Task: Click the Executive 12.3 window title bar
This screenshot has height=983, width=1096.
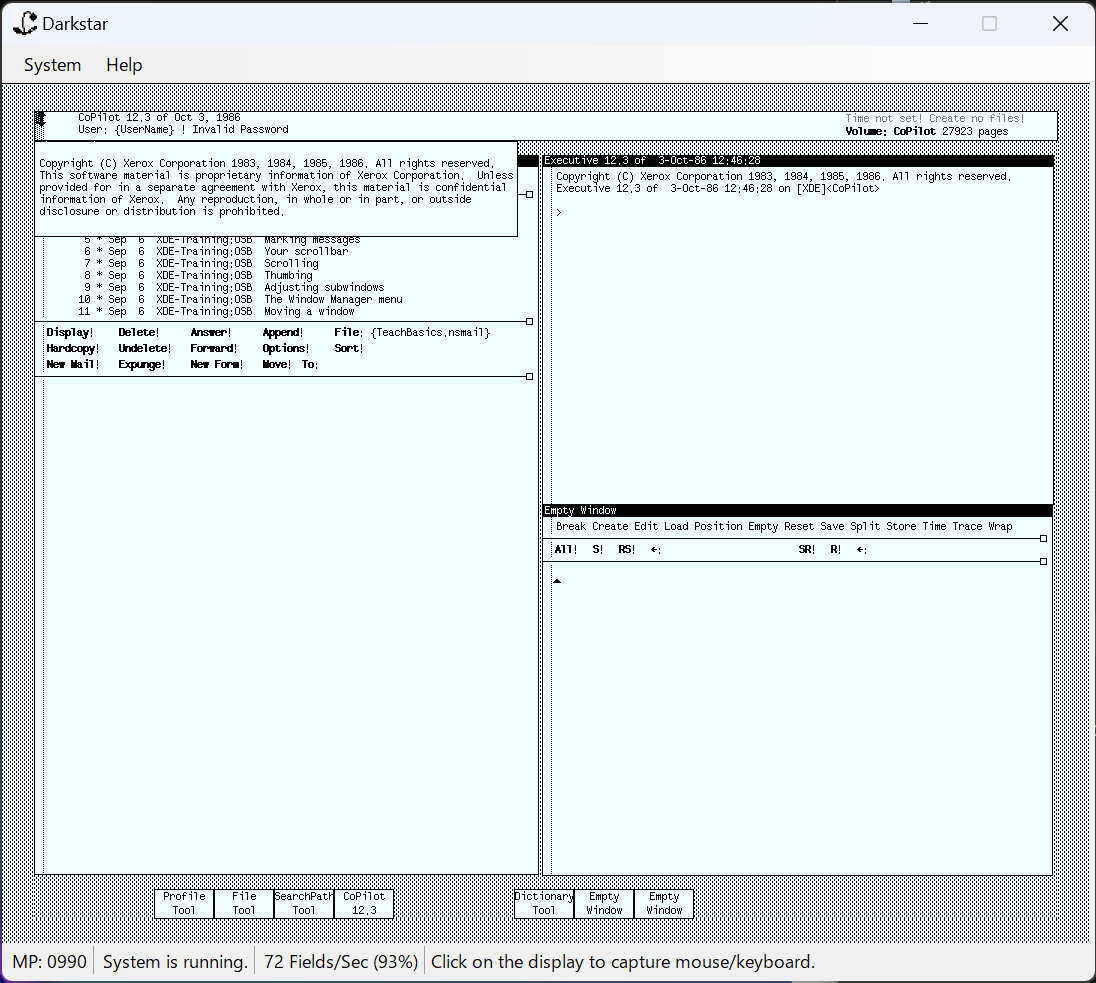Action: (798, 161)
